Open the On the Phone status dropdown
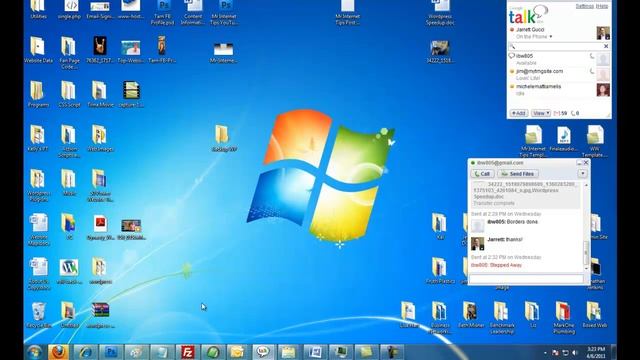Viewport: 640px width, 360px height. click(x=534, y=37)
